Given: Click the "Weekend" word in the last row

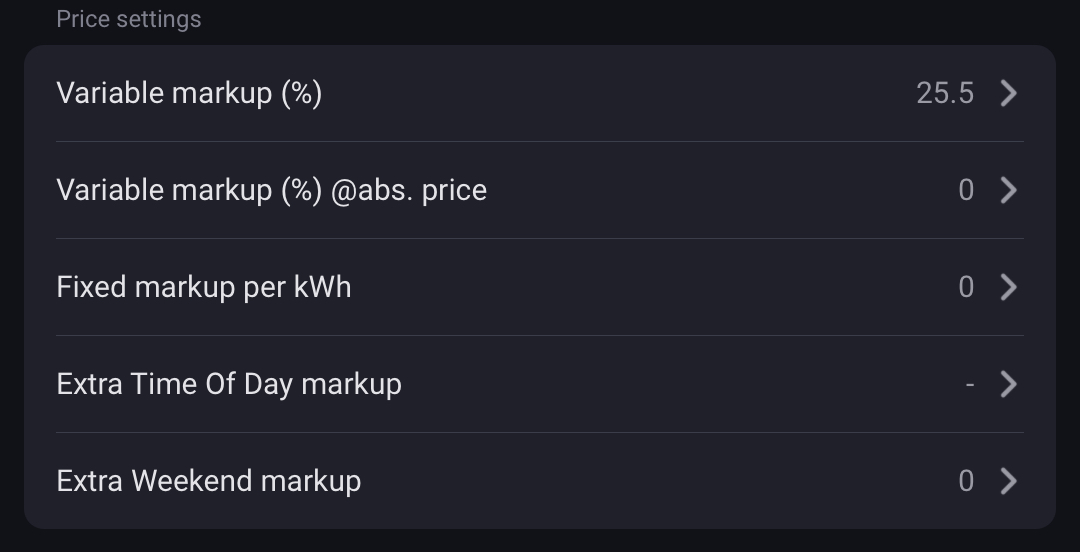Looking at the screenshot, I should coord(191,481).
